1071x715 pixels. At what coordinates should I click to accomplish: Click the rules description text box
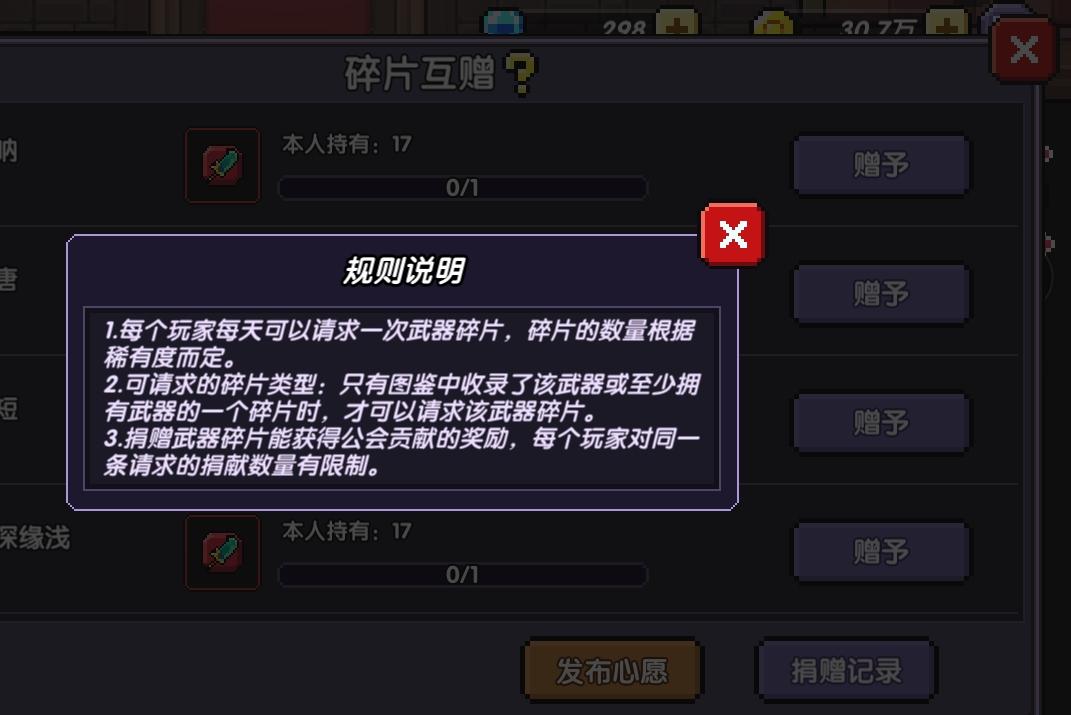click(x=402, y=398)
